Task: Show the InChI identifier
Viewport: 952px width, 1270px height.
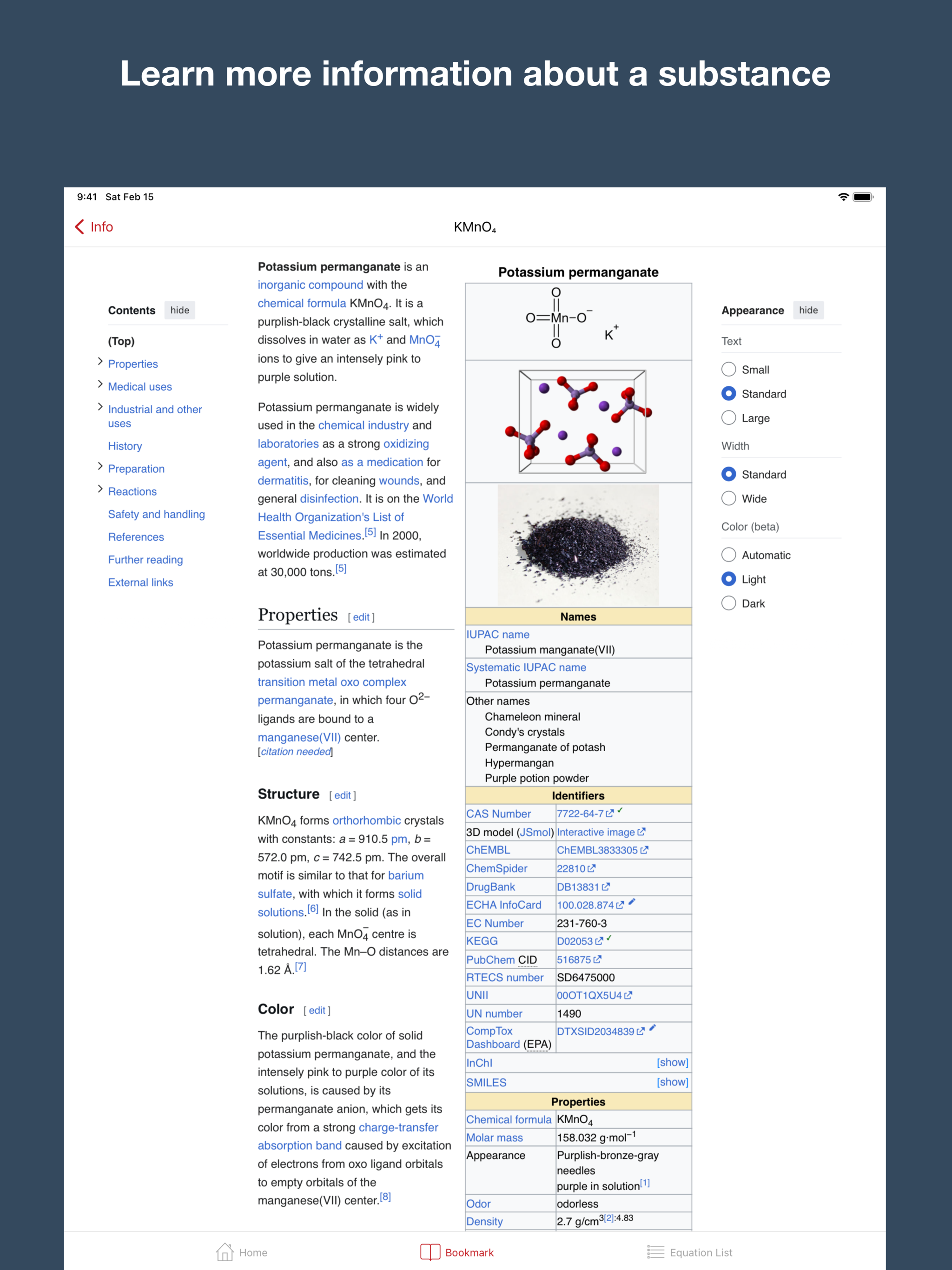Action: point(672,1062)
